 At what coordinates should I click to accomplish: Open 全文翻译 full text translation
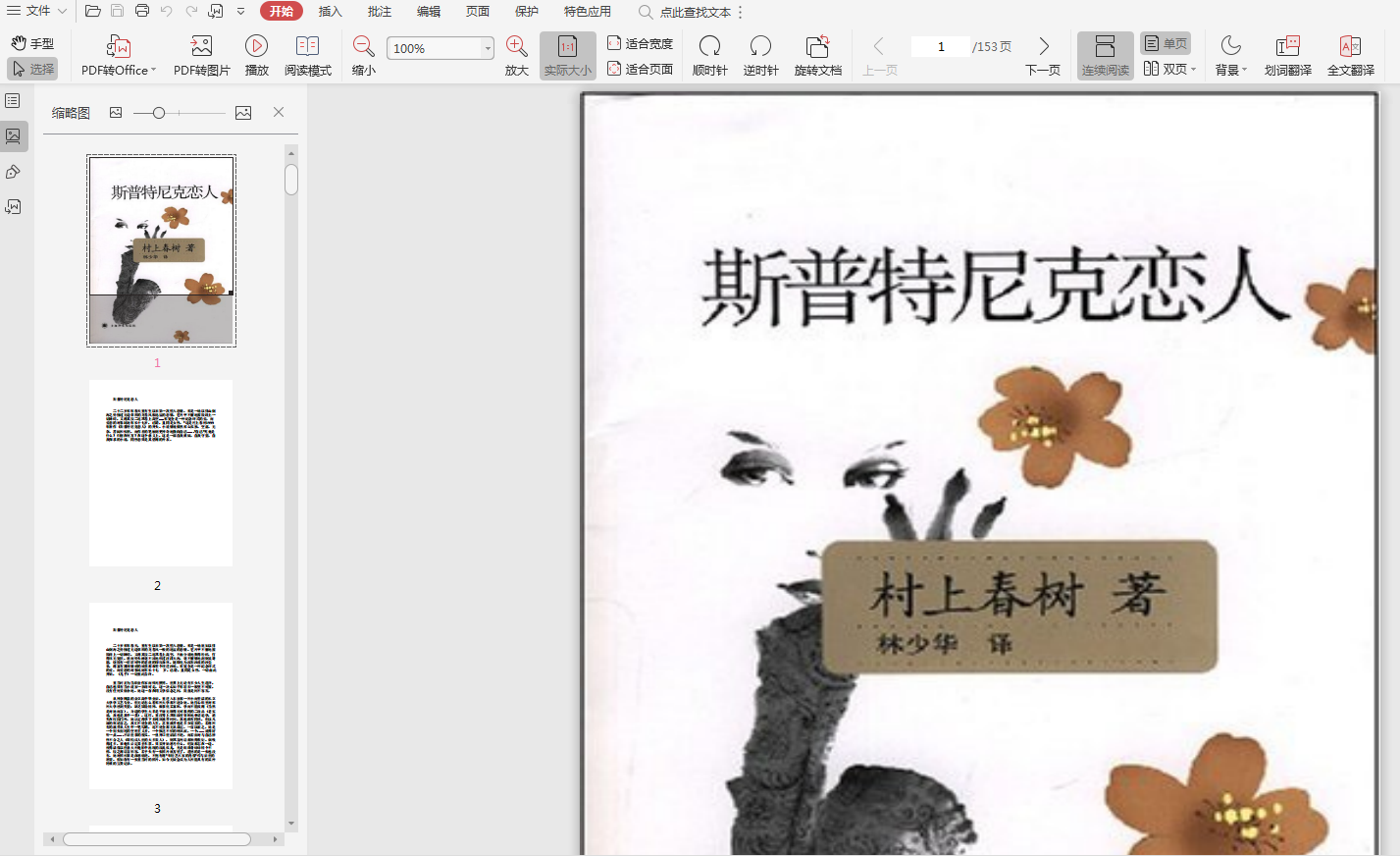(1351, 56)
